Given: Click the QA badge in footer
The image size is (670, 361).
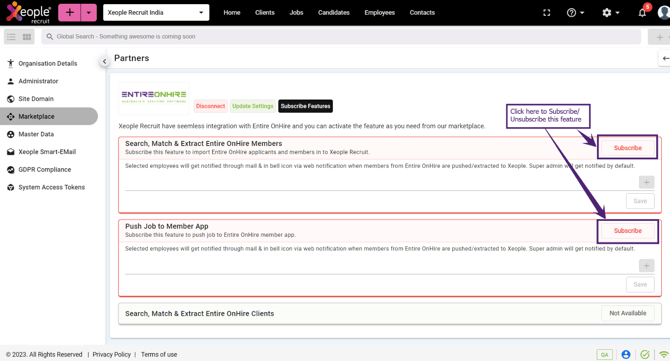Looking at the screenshot, I should pos(605,355).
